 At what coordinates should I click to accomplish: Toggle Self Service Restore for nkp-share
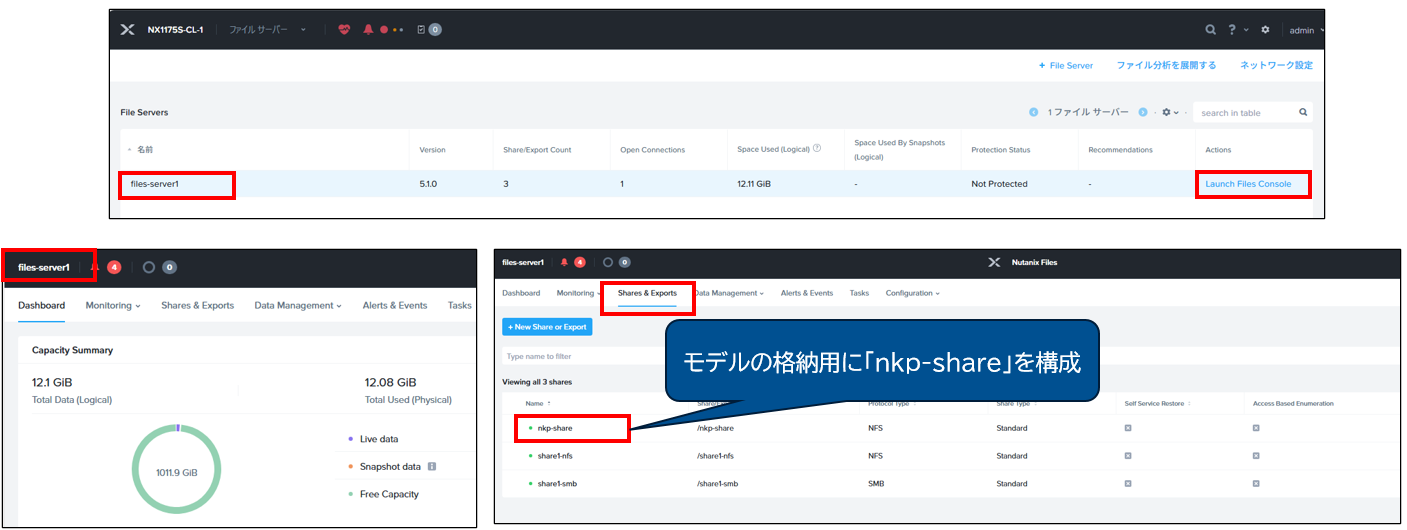(1128, 428)
